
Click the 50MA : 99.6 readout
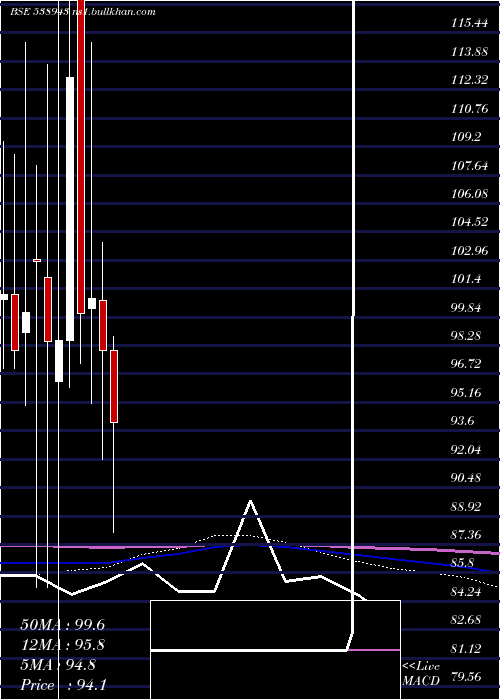pyautogui.click(x=62, y=625)
